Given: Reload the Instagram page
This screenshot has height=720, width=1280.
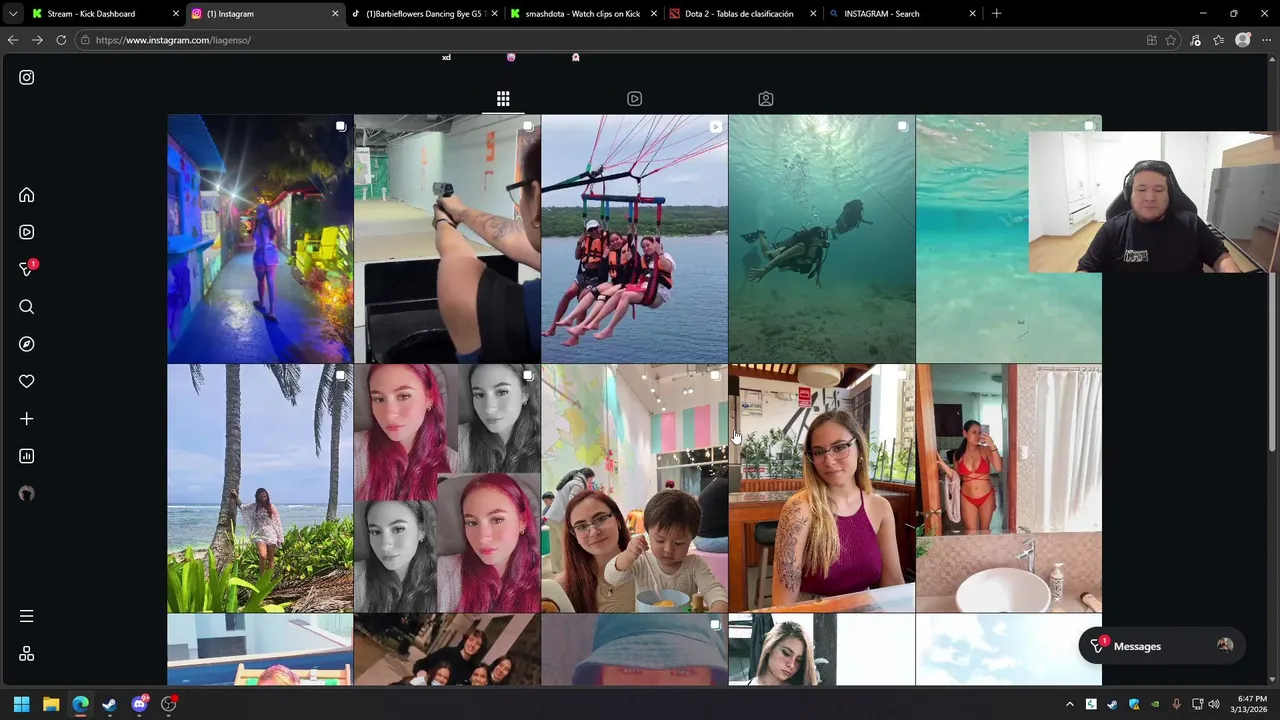Looking at the screenshot, I should click(x=61, y=40).
